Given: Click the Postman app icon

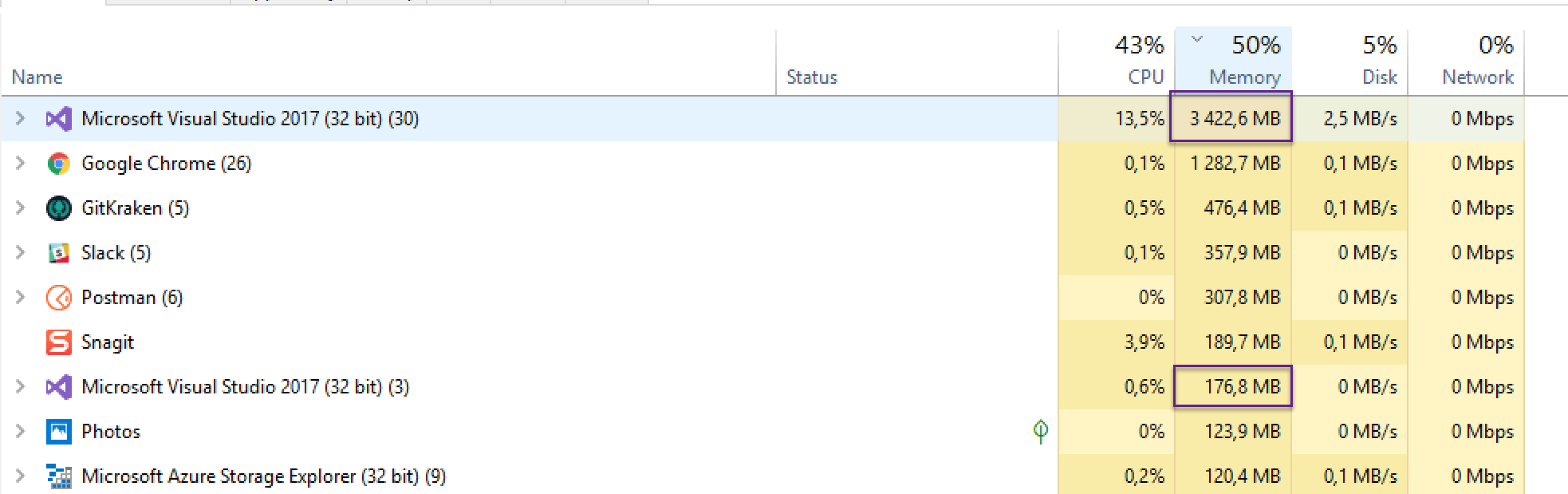Looking at the screenshot, I should tap(58, 298).
